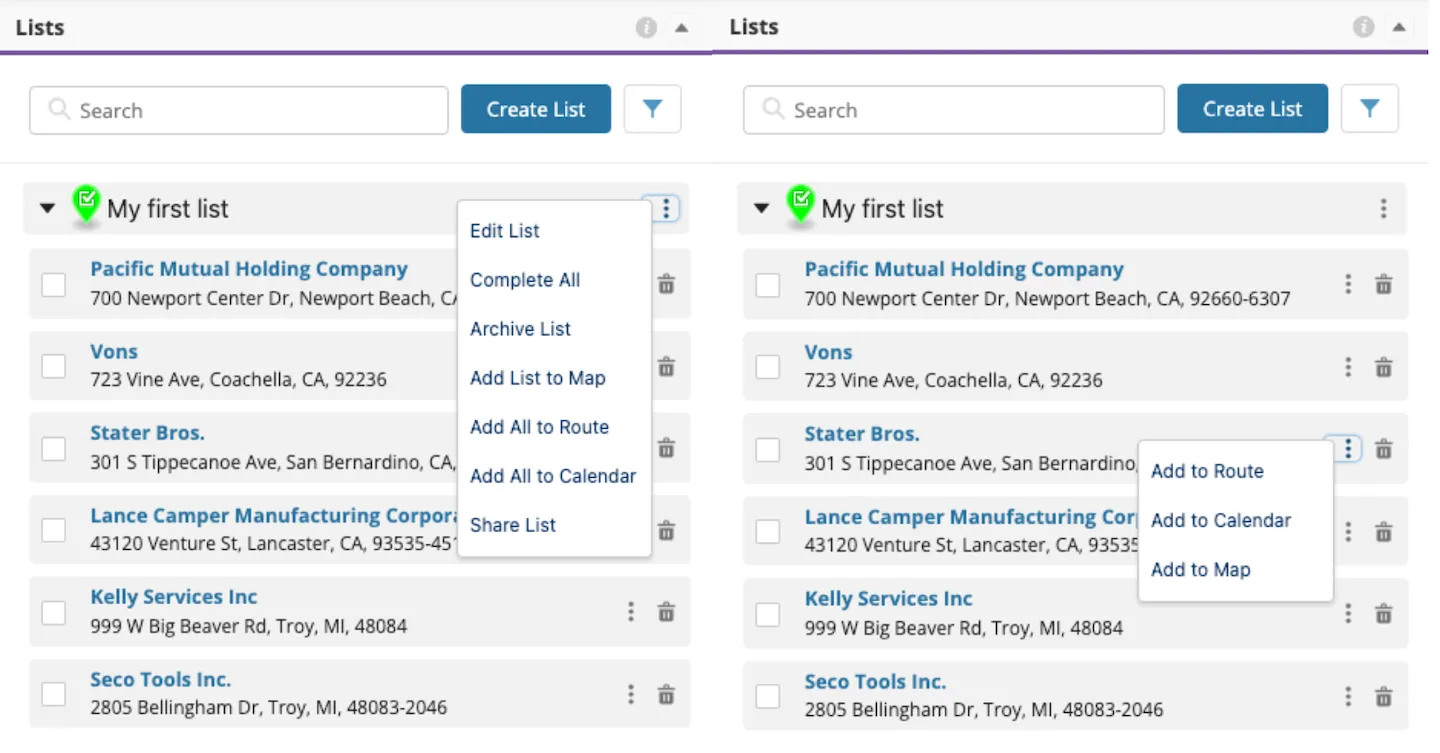Check Pacific Mutual Holding Company box in right panel
The height and width of the screenshot is (753, 1440).
pos(768,285)
